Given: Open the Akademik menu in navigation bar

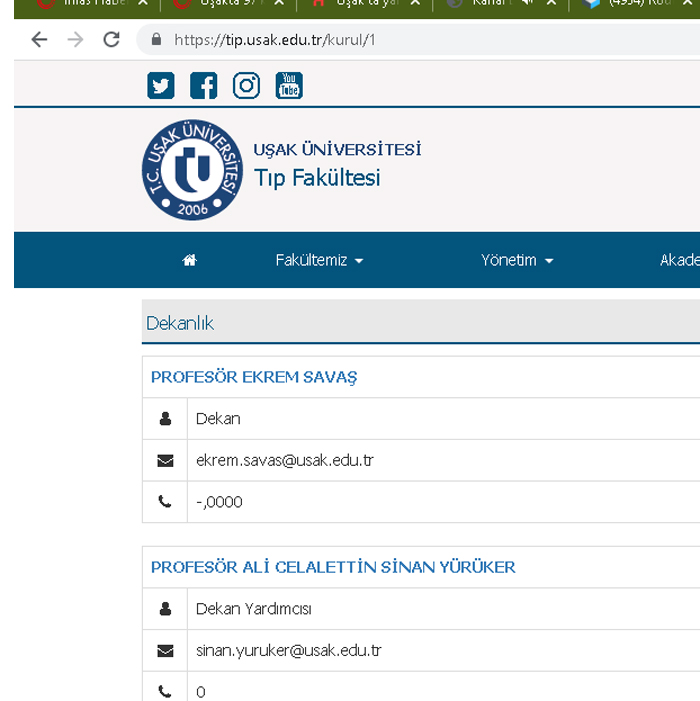Looking at the screenshot, I should [680, 260].
